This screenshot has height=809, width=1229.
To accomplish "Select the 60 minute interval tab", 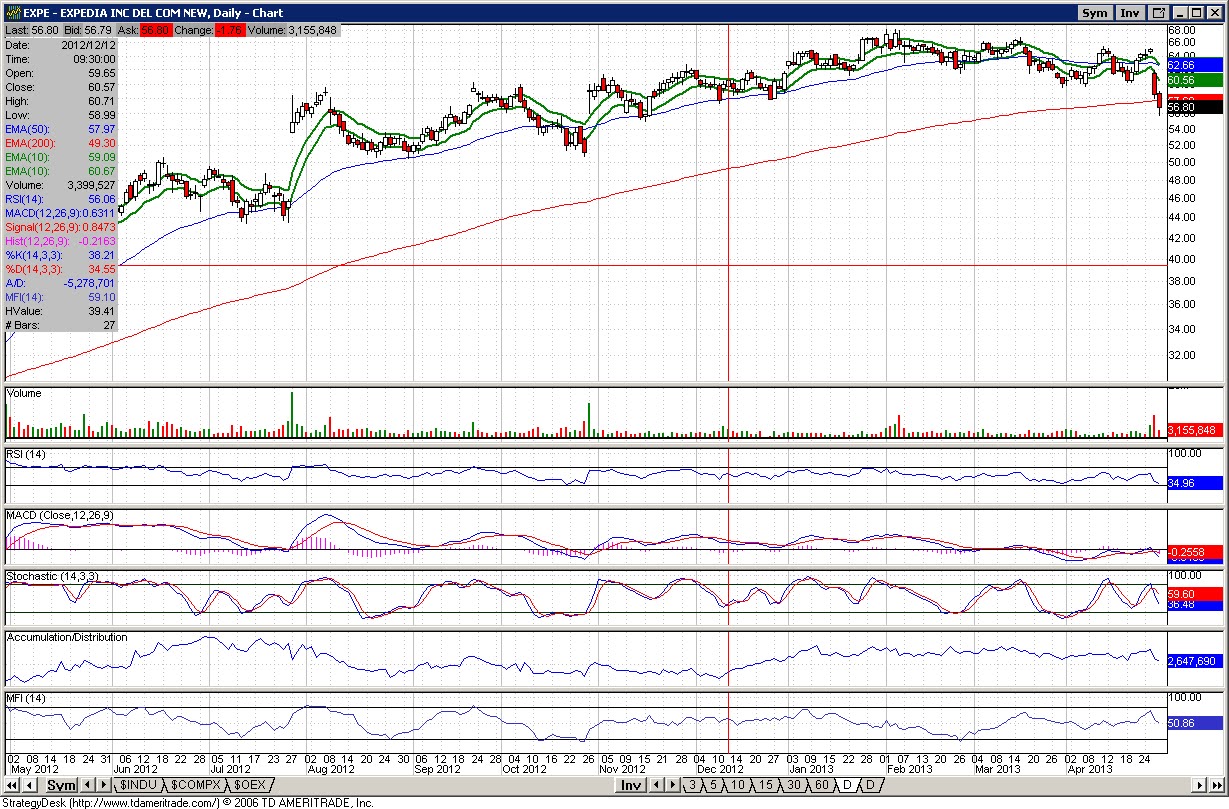I will point(822,785).
